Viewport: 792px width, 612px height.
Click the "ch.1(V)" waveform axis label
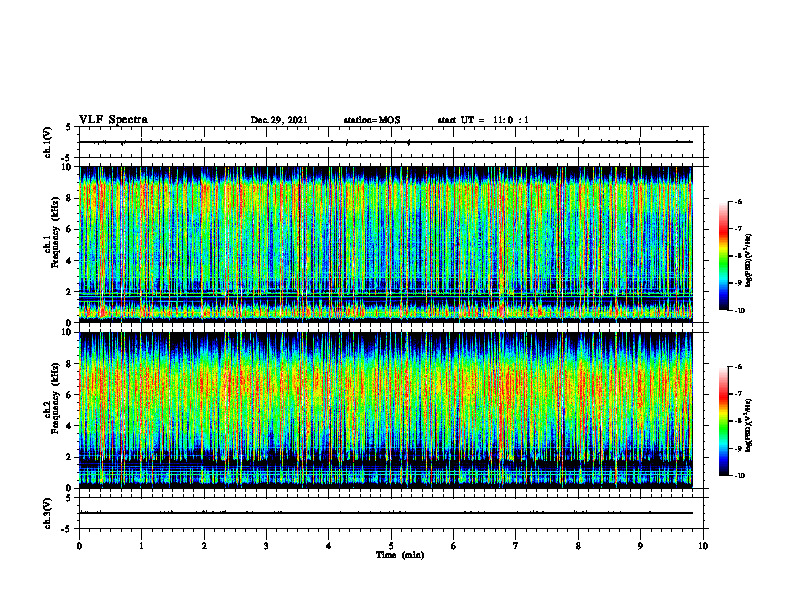47,142
